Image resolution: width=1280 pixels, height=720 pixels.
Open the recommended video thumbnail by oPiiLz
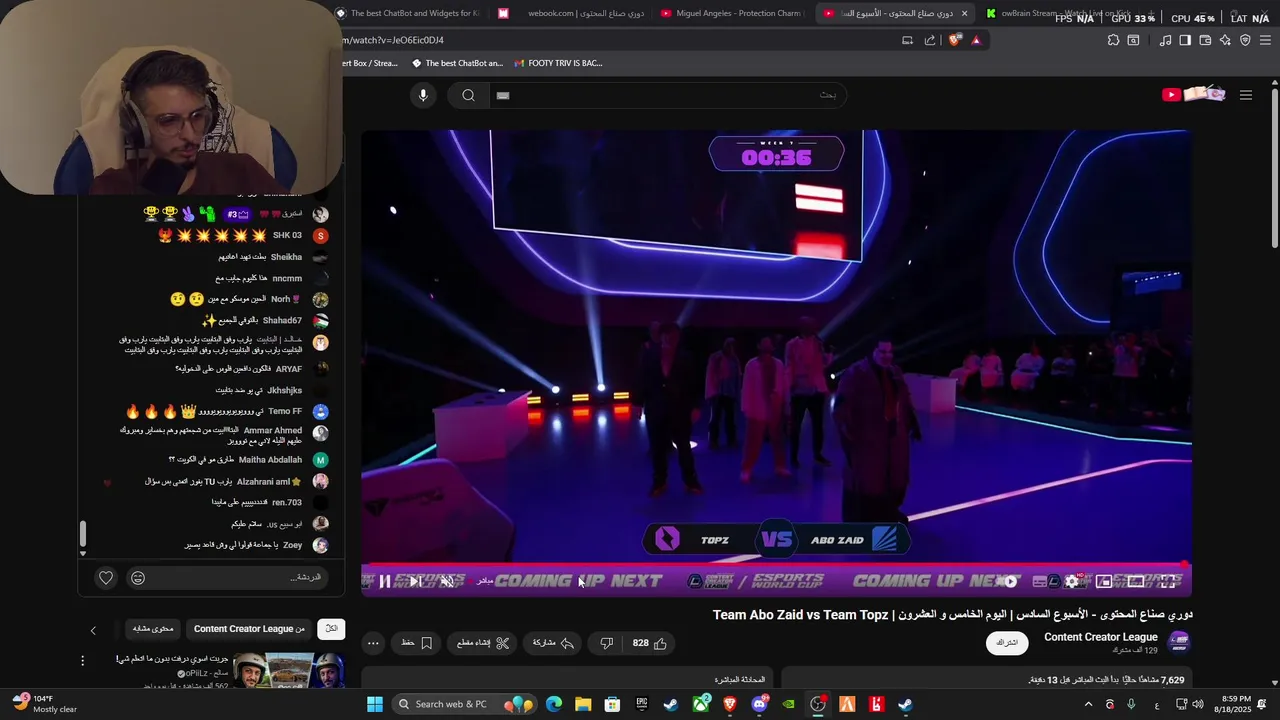coord(288,670)
